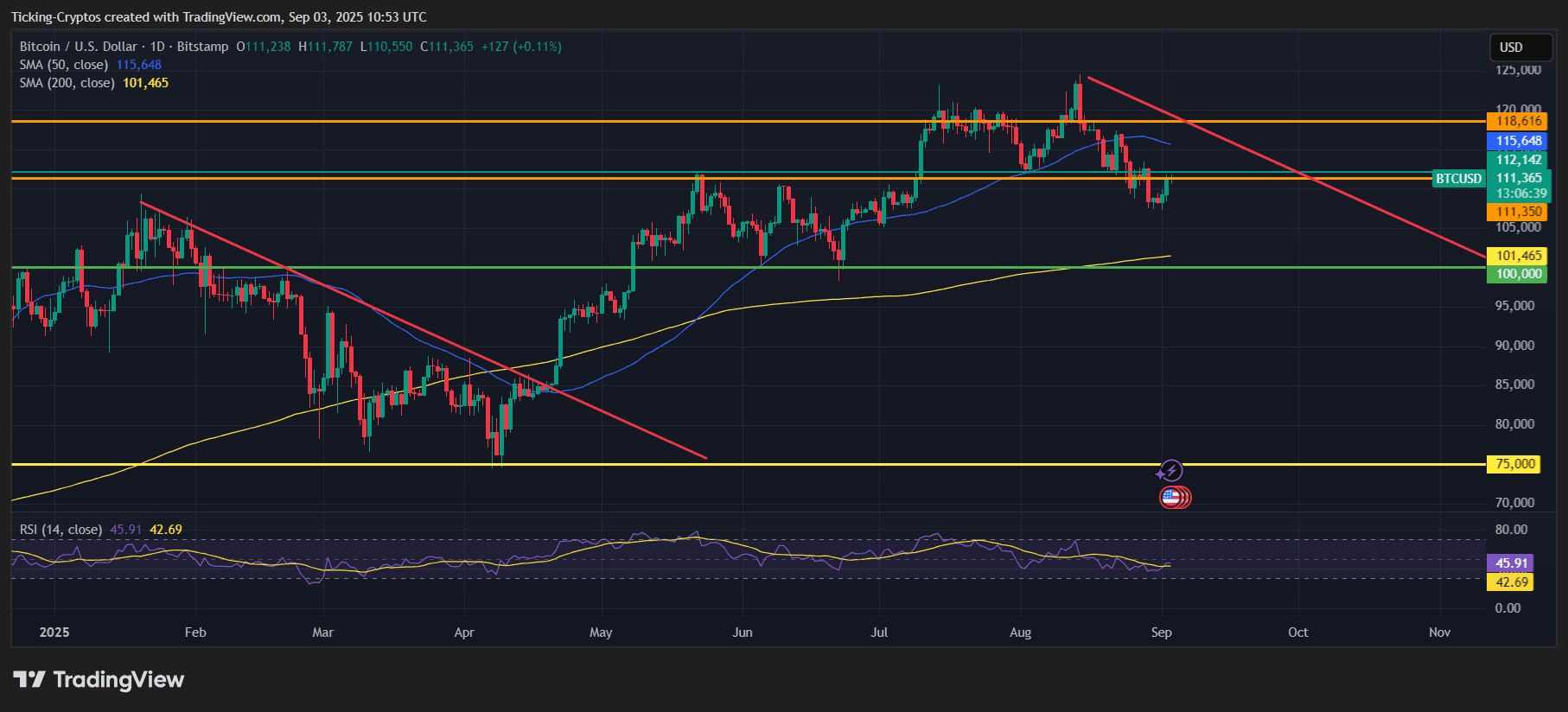Click the Feb label on time axis
Viewport: 1568px width, 712px height.
coord(195,633)
